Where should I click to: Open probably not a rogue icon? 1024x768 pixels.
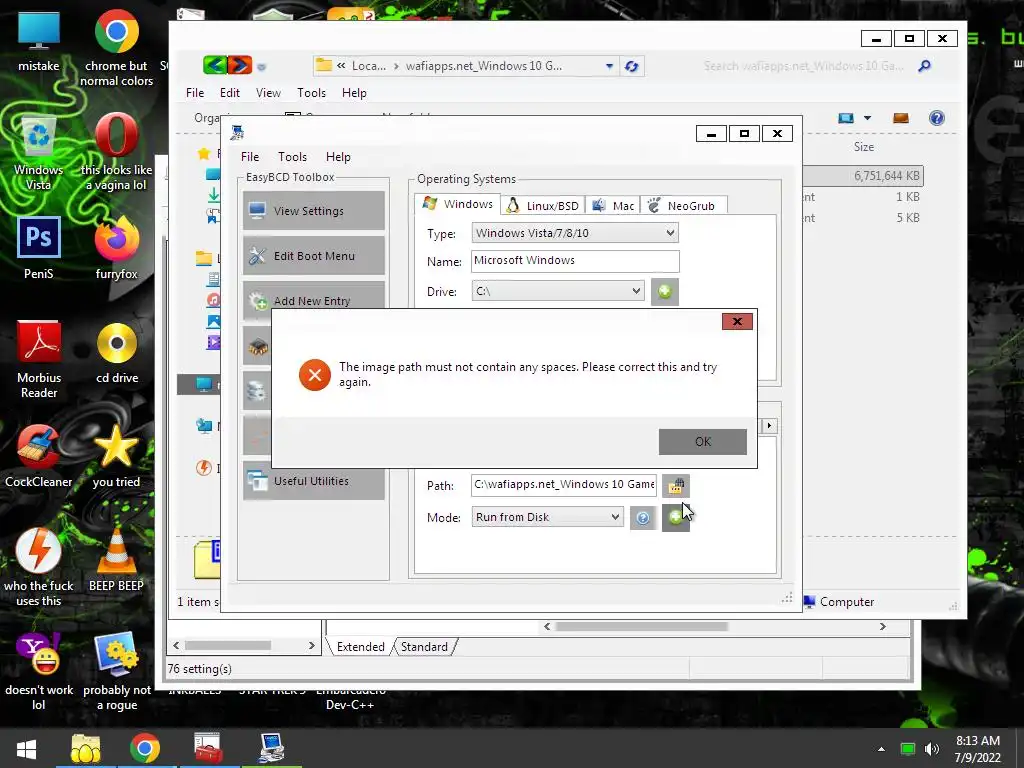tap(117, 671)
